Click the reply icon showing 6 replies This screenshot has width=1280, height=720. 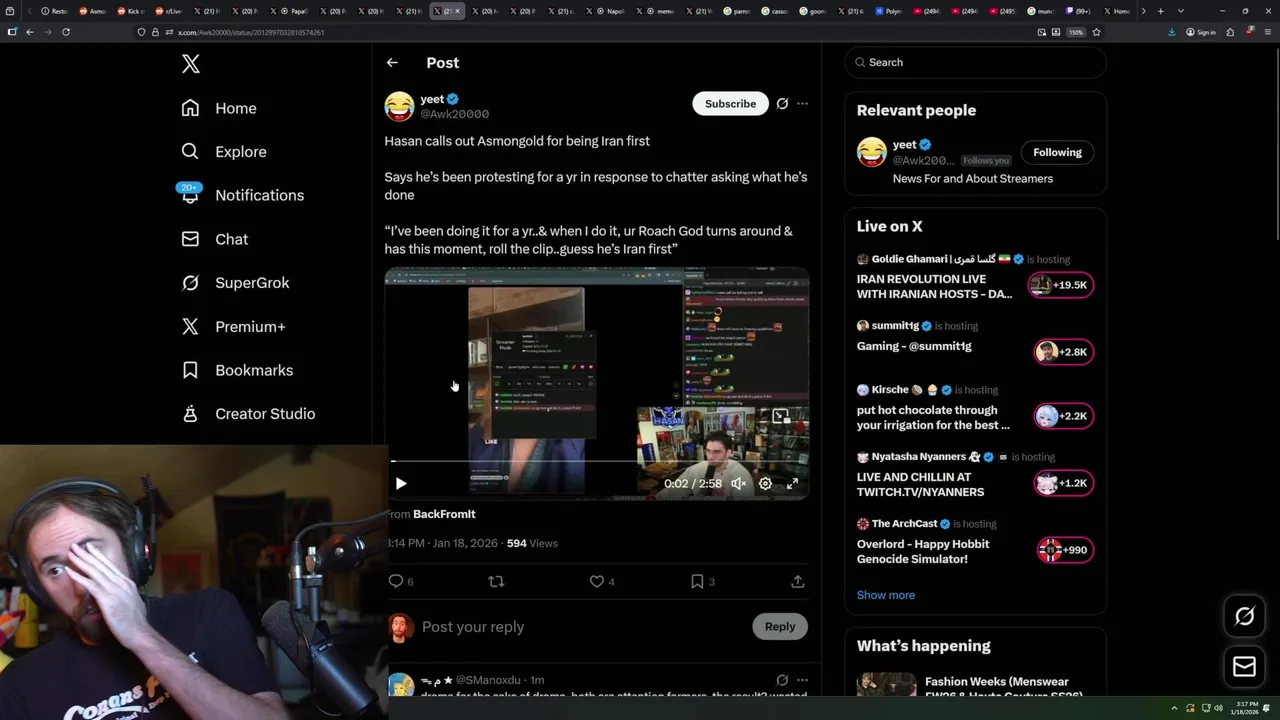(x=401, y=581)
